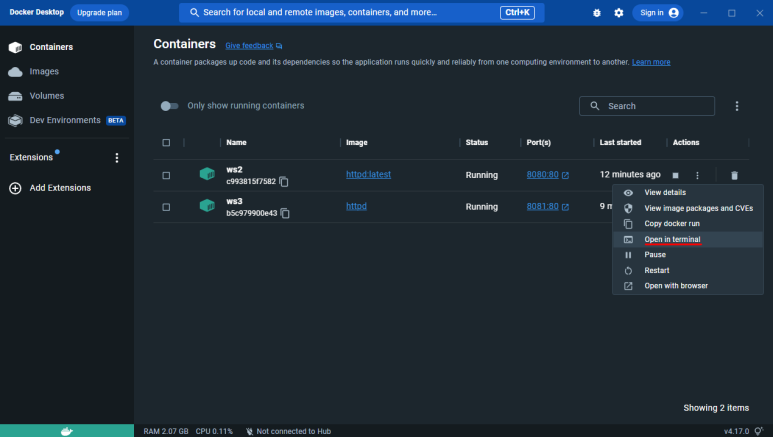Choose View details from context menu
Screen dimensions: 773x437
pyautogui.click(x=688, y=193)
